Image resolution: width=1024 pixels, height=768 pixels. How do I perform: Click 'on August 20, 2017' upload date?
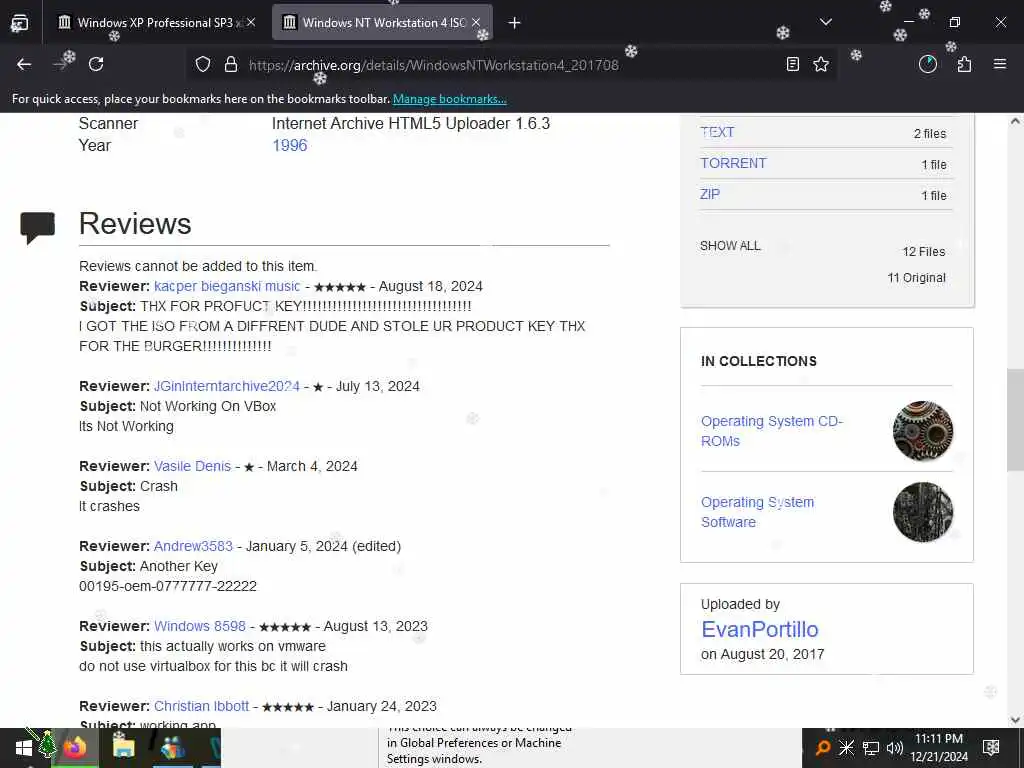coord(762,654)
